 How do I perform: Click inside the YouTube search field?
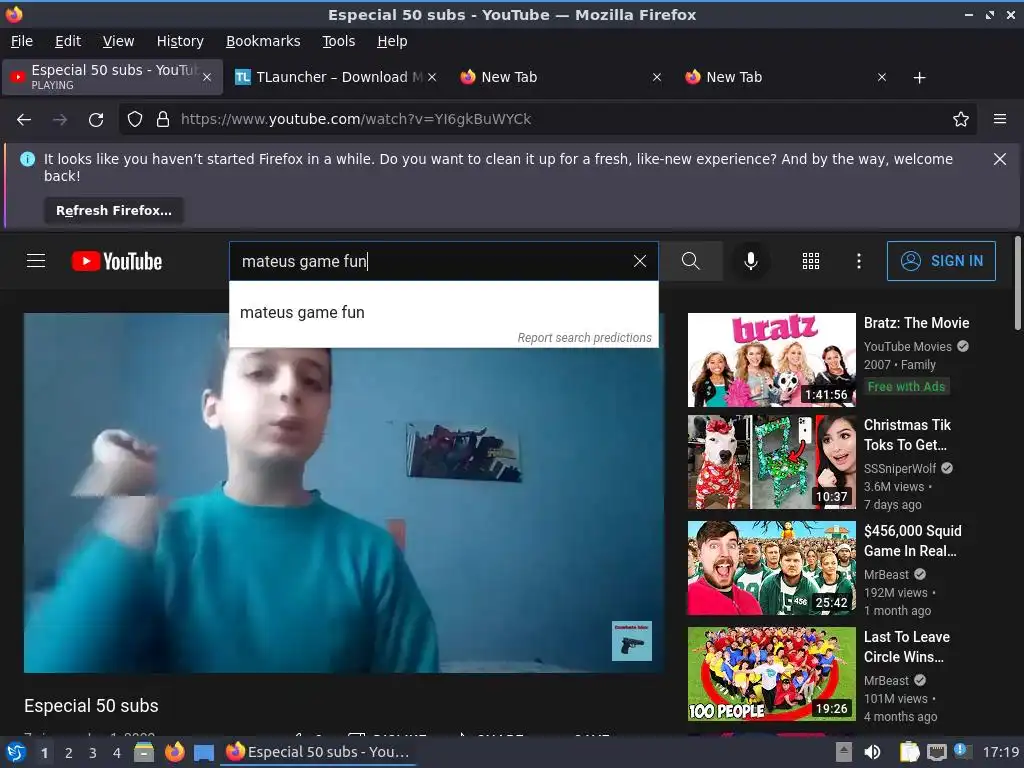[431, 261]
